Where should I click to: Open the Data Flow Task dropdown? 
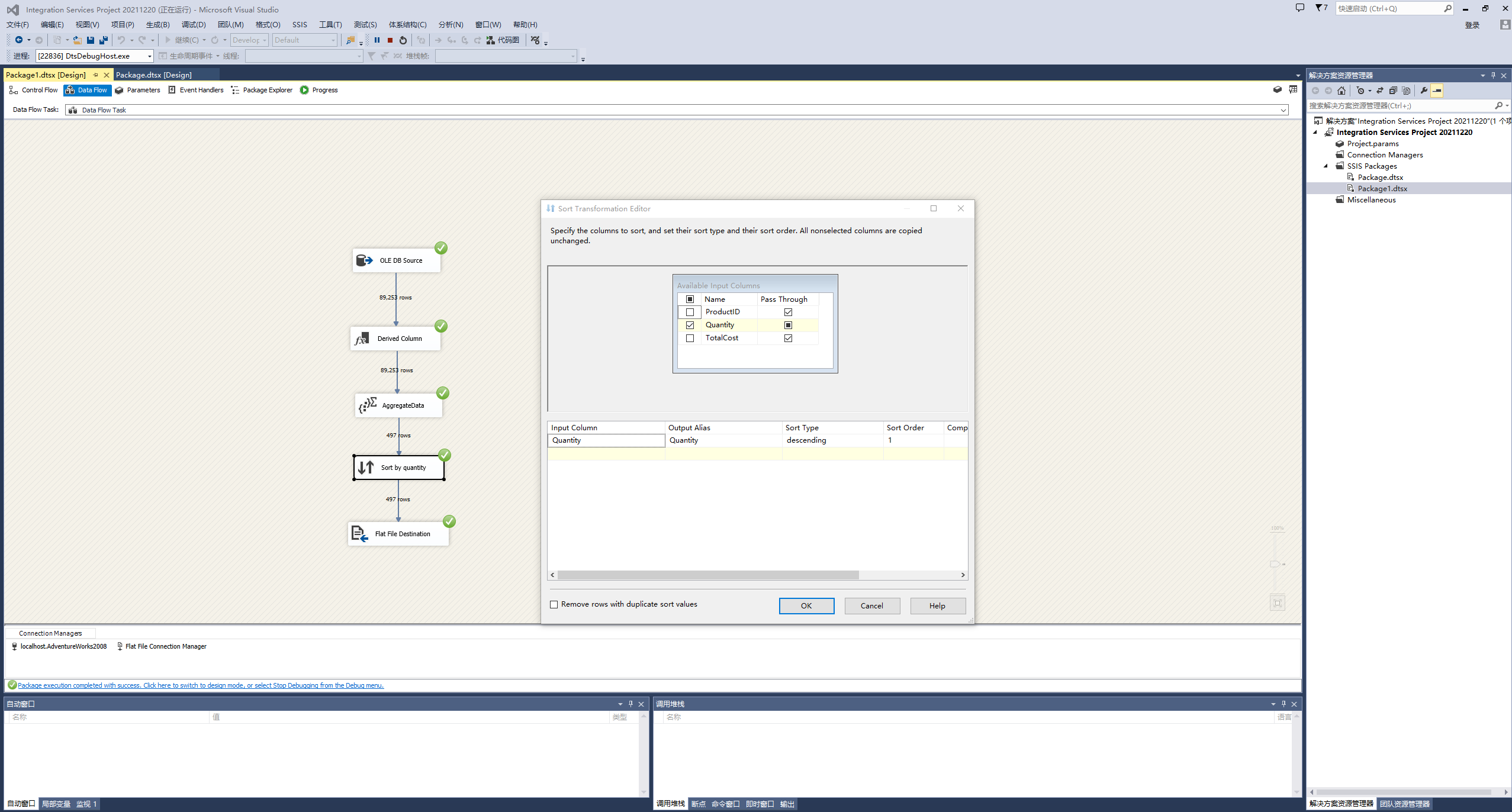pos(1283,110)
